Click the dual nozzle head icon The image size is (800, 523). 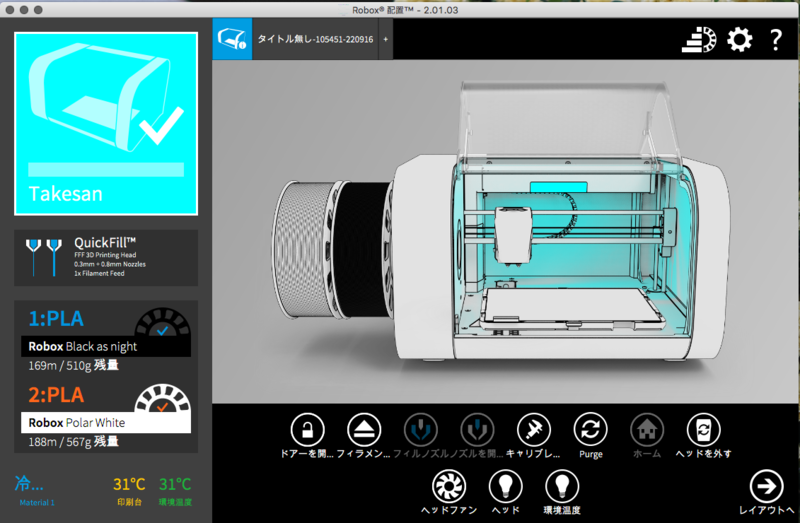coord(44,257)
